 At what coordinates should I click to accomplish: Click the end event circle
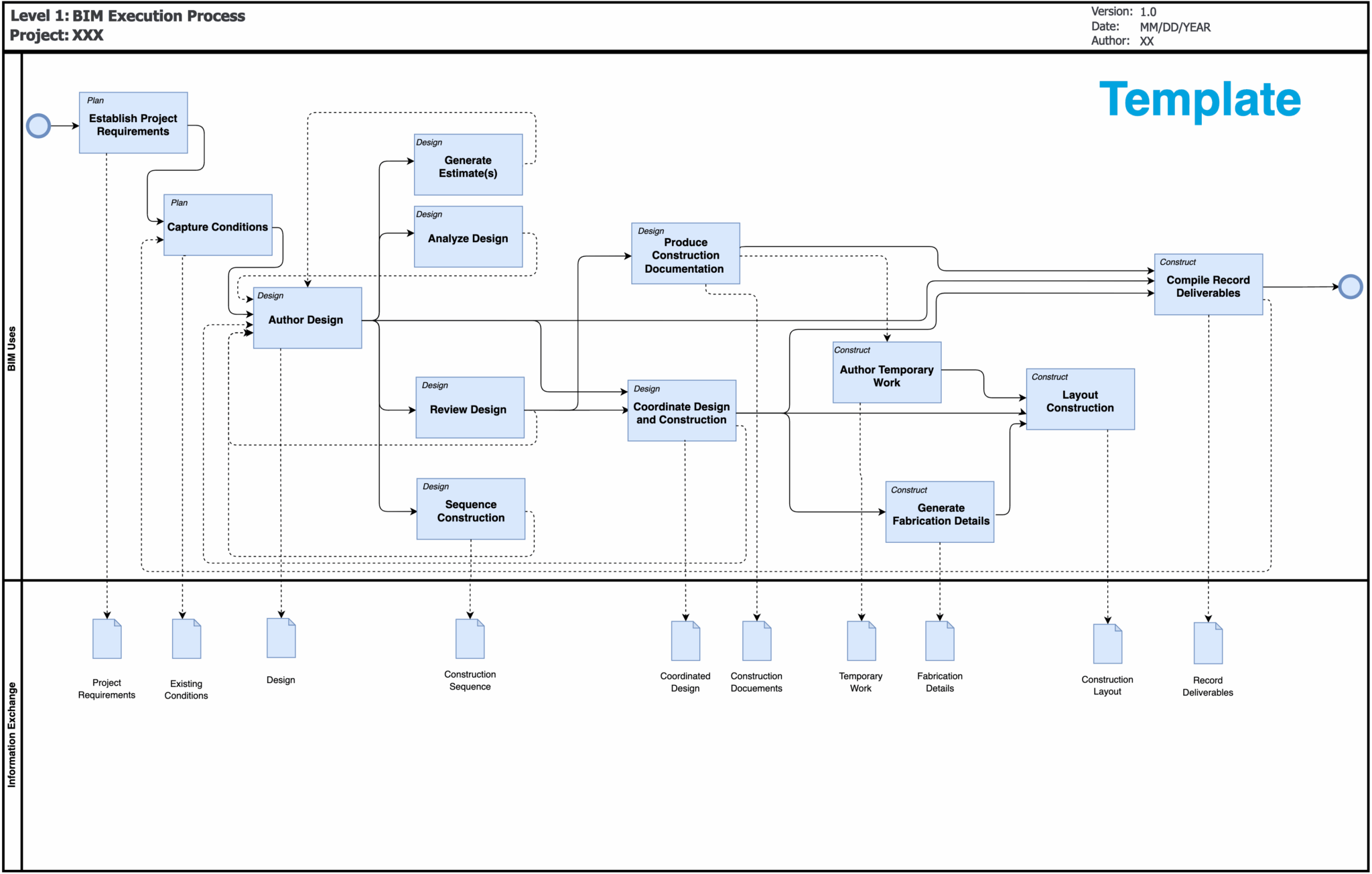[1351, 286]
